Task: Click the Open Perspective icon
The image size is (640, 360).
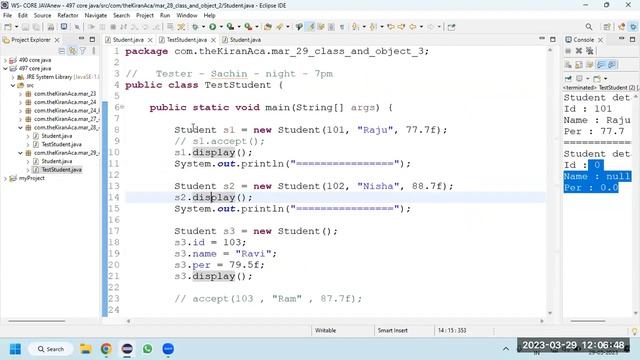Action: 607,27
